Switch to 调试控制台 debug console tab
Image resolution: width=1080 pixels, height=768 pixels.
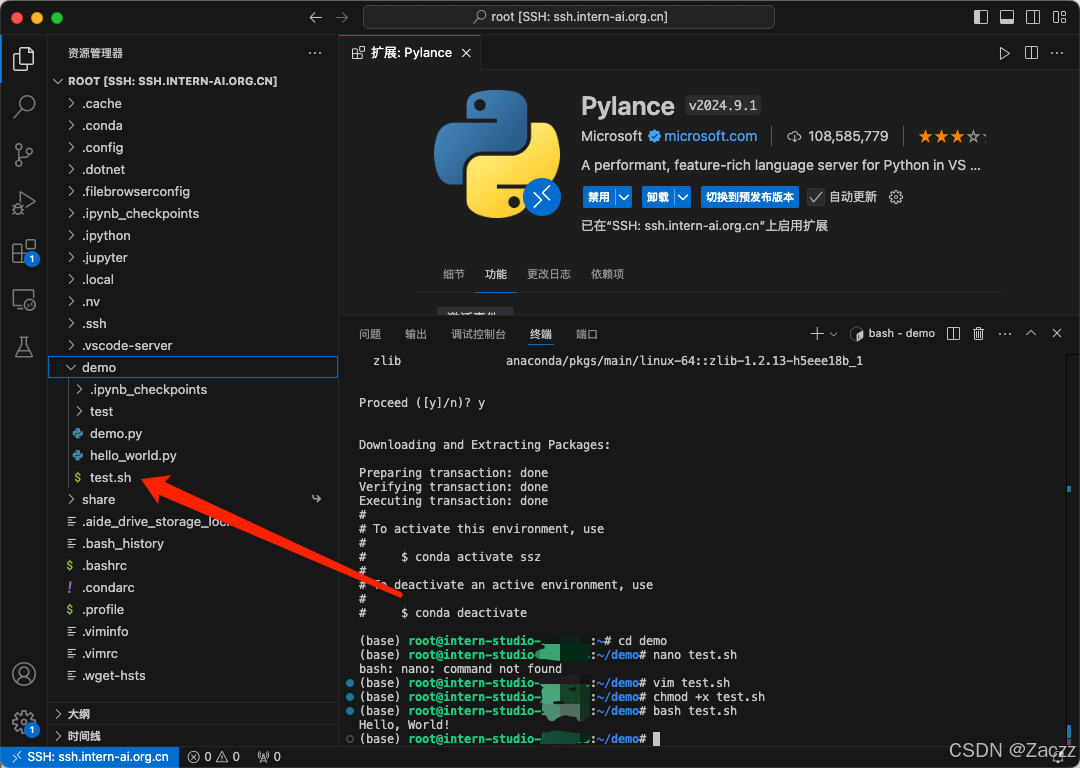click(x=478, y=334)
